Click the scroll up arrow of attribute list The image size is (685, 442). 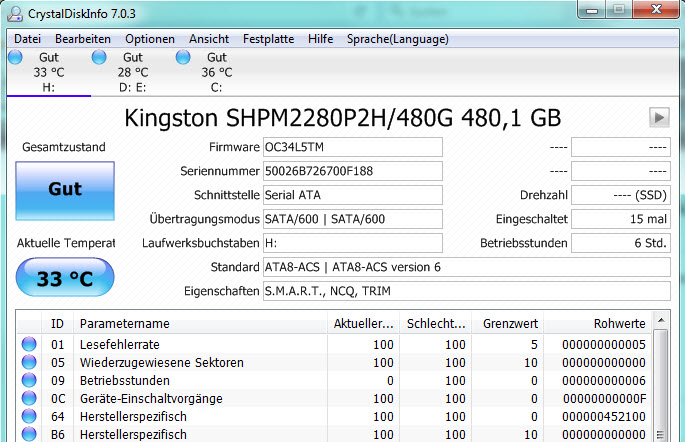coord(661,321)
